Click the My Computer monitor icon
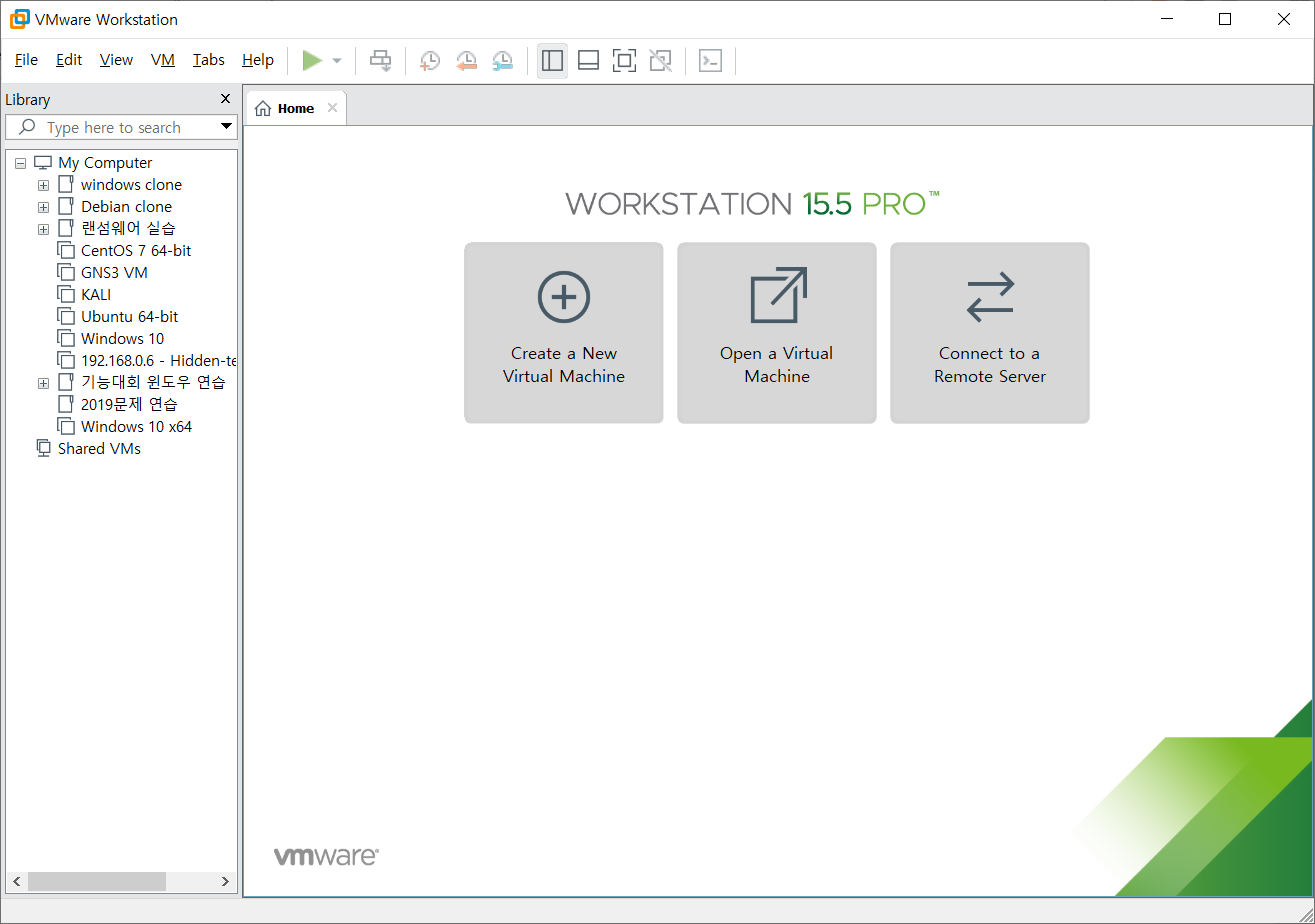 pos(43,162)
